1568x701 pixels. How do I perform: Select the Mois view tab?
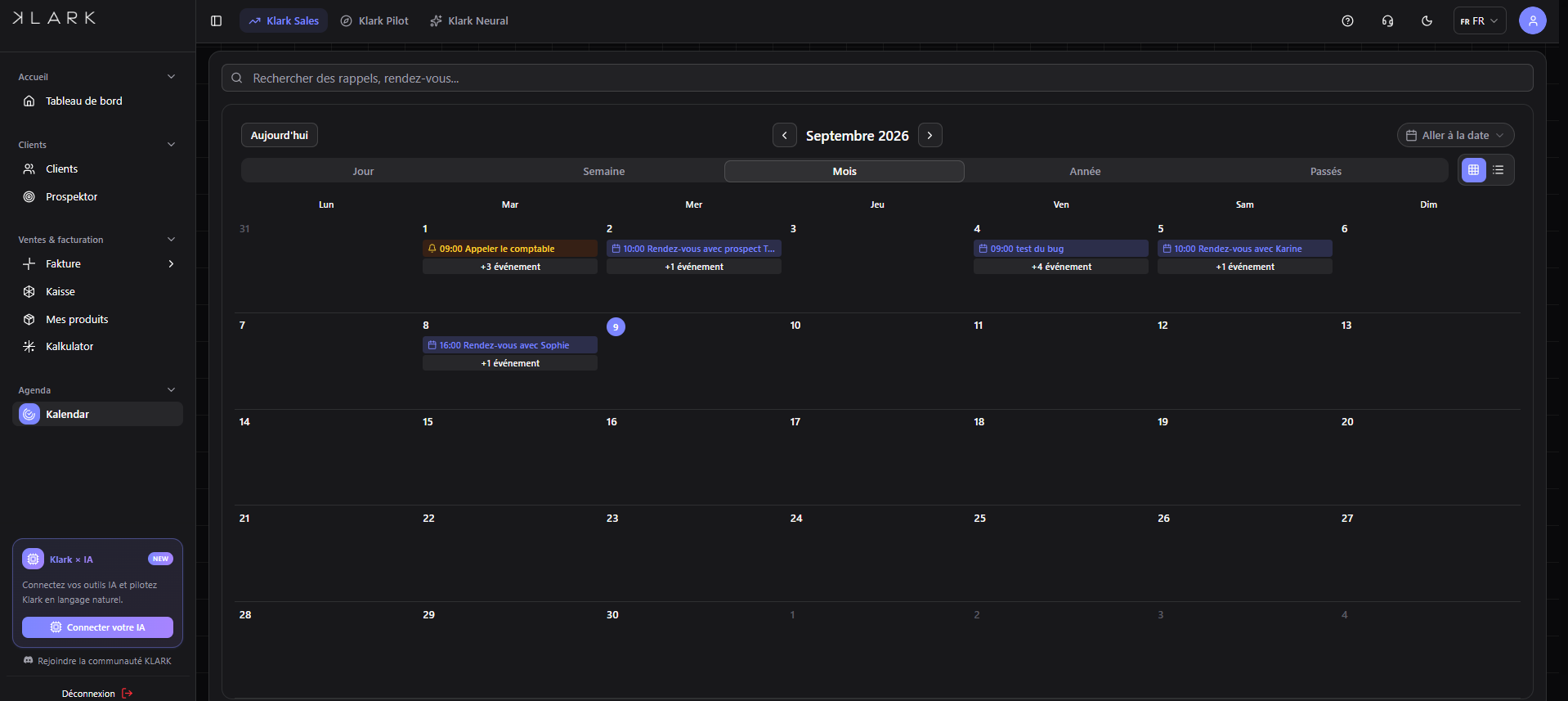coord(844,171)
